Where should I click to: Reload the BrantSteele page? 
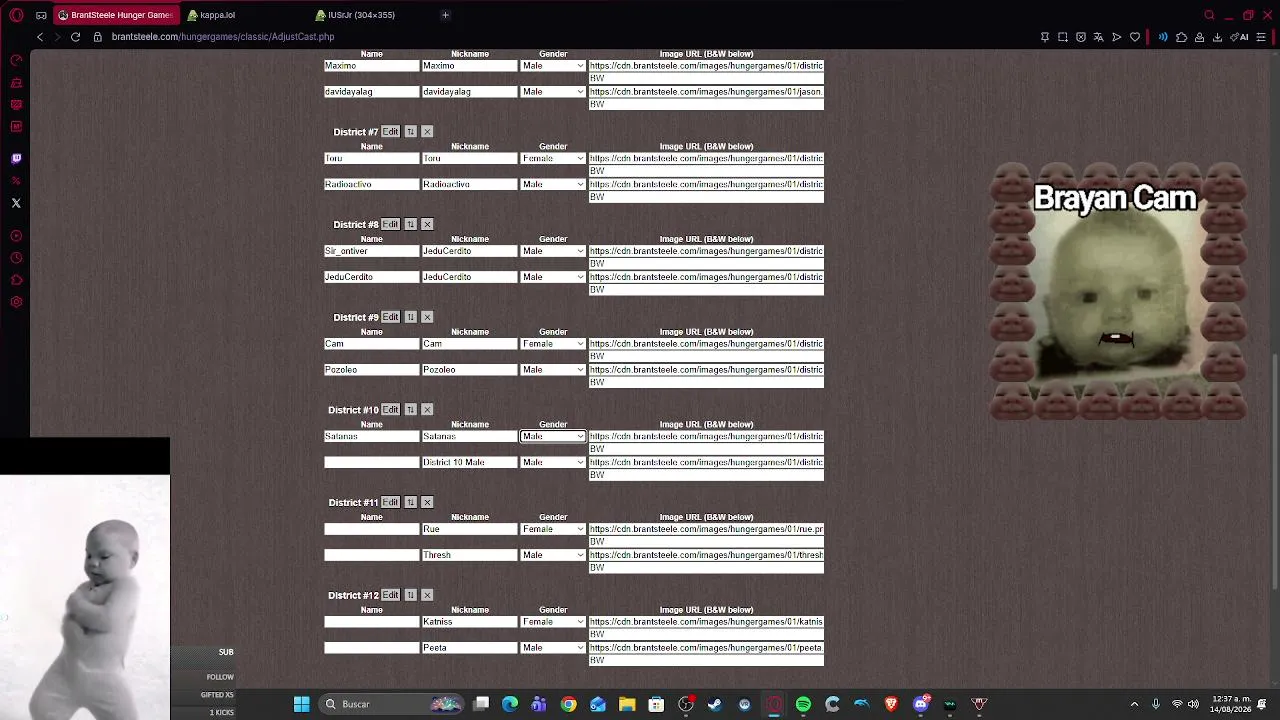point(75,37)
